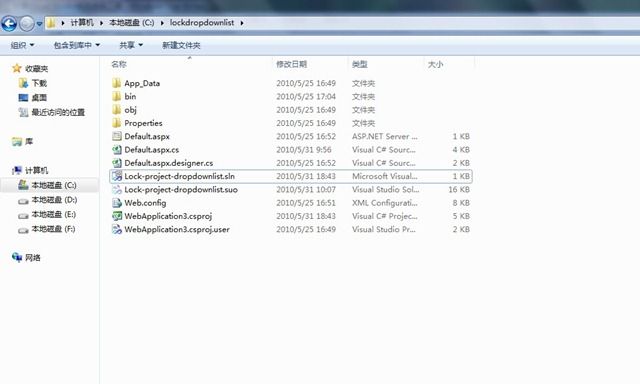
Task: Click the date 2010/5/25 17:04 of bin
Action: pos(306,96)
